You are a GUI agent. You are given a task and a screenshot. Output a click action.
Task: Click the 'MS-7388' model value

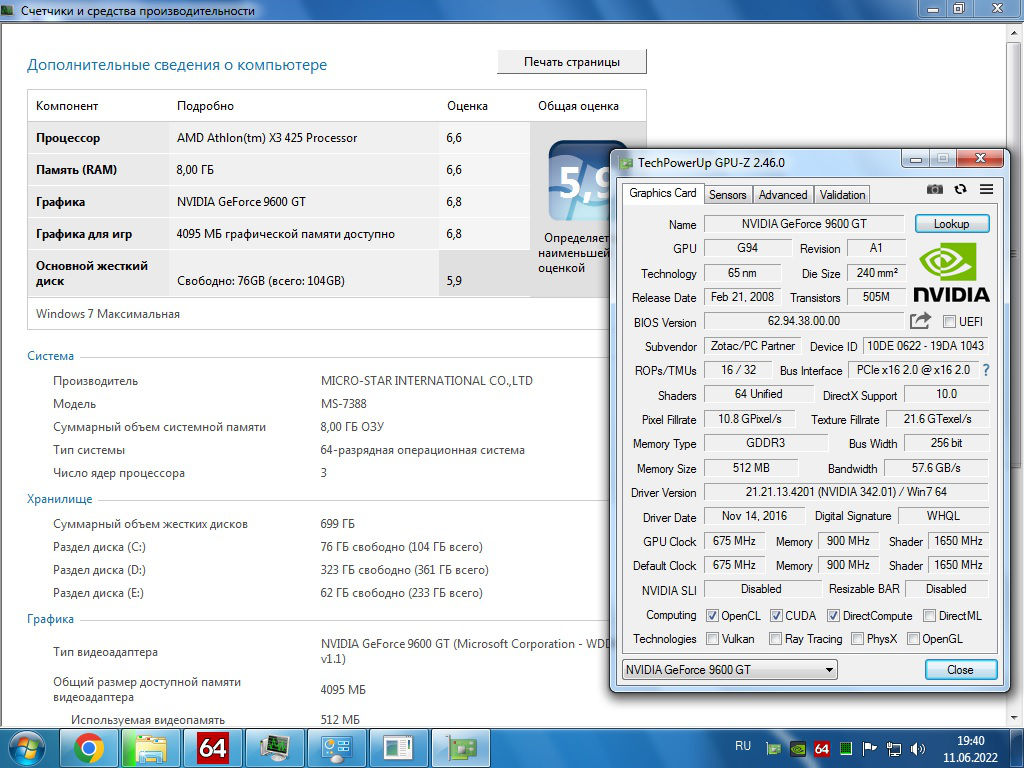point(344,404)
